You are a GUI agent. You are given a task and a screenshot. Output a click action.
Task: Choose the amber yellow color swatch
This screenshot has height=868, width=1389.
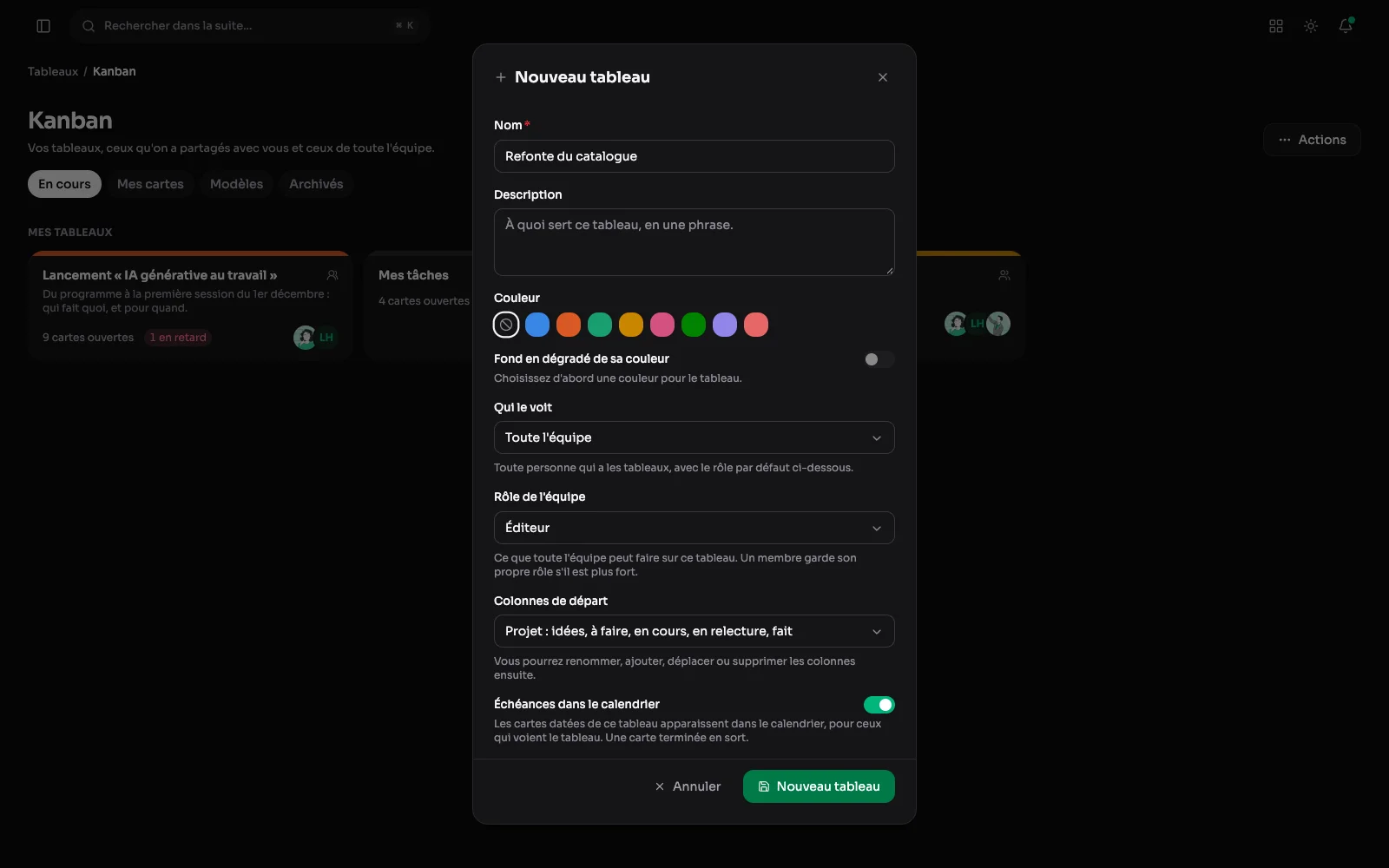point(631,325)
